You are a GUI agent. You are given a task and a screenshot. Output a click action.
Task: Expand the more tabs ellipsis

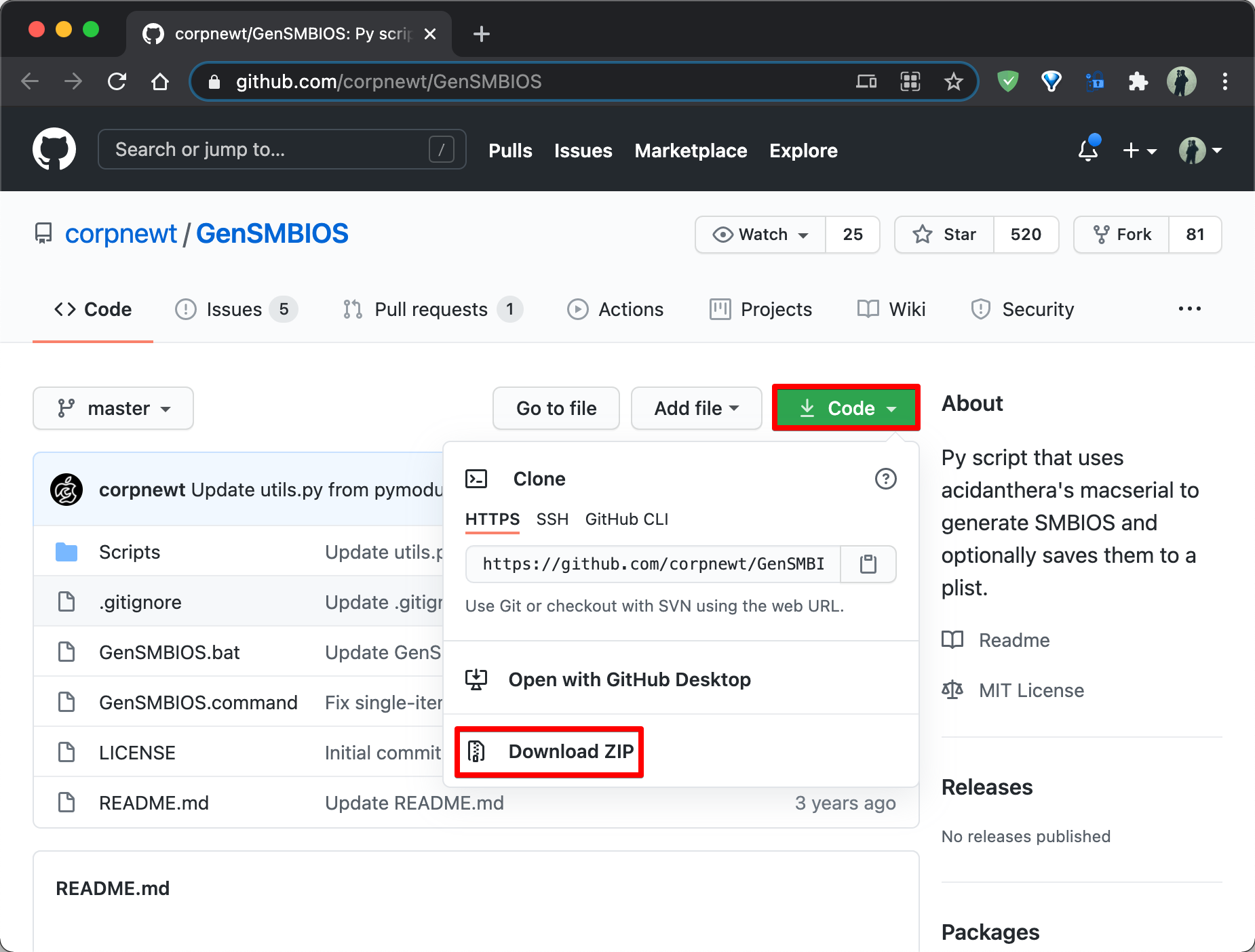1189,309
